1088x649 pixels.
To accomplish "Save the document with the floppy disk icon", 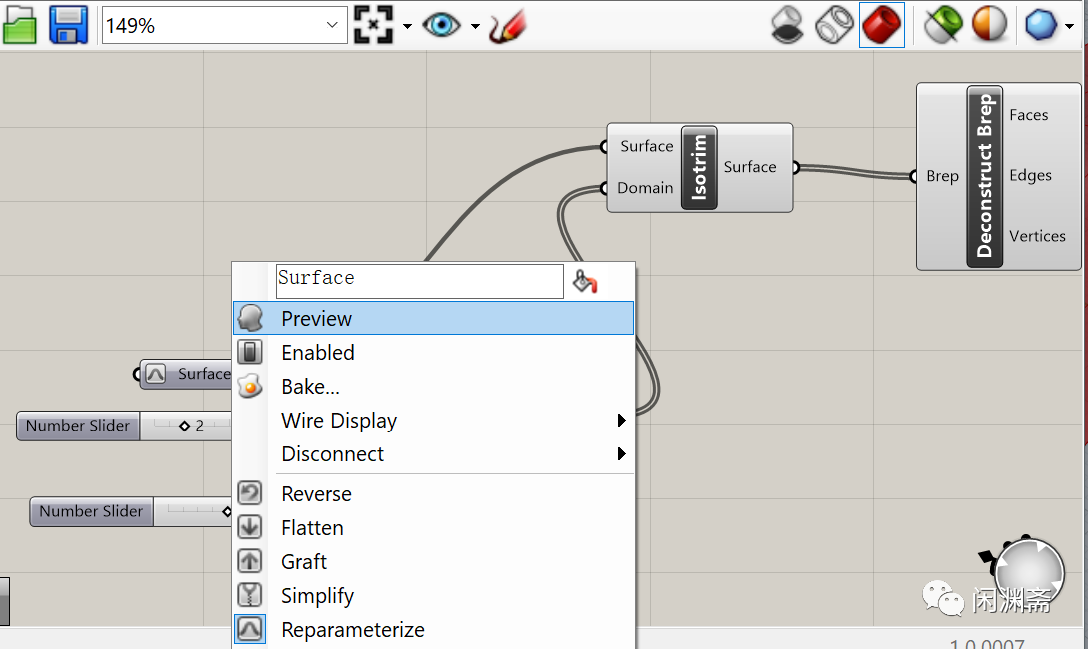I will pos(69,26).
